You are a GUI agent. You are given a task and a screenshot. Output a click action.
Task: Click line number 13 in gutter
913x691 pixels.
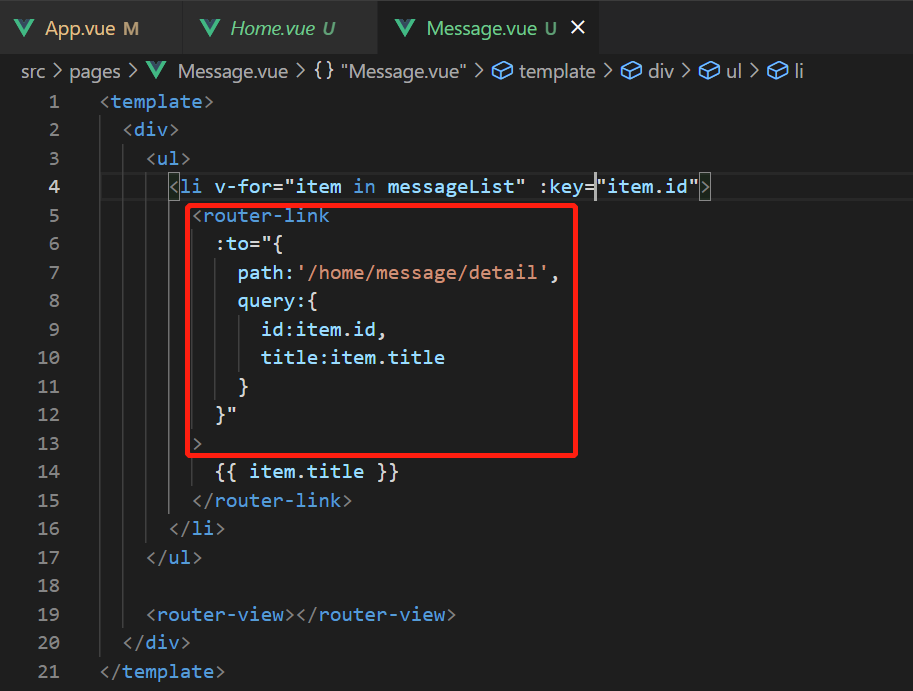point(49,444)
